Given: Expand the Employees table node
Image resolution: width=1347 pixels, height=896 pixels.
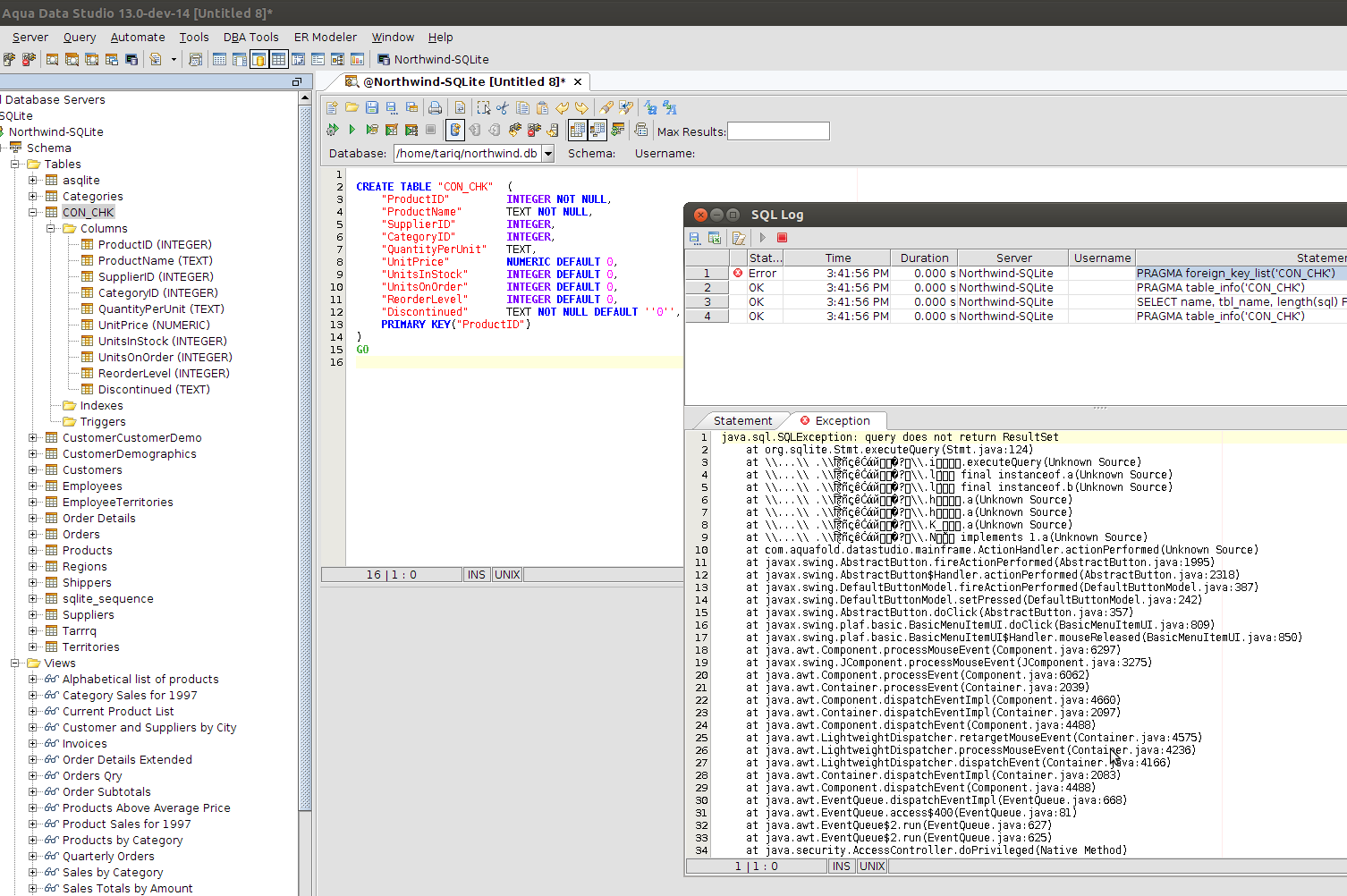Looking at the screenshot, I should (33, 486).
